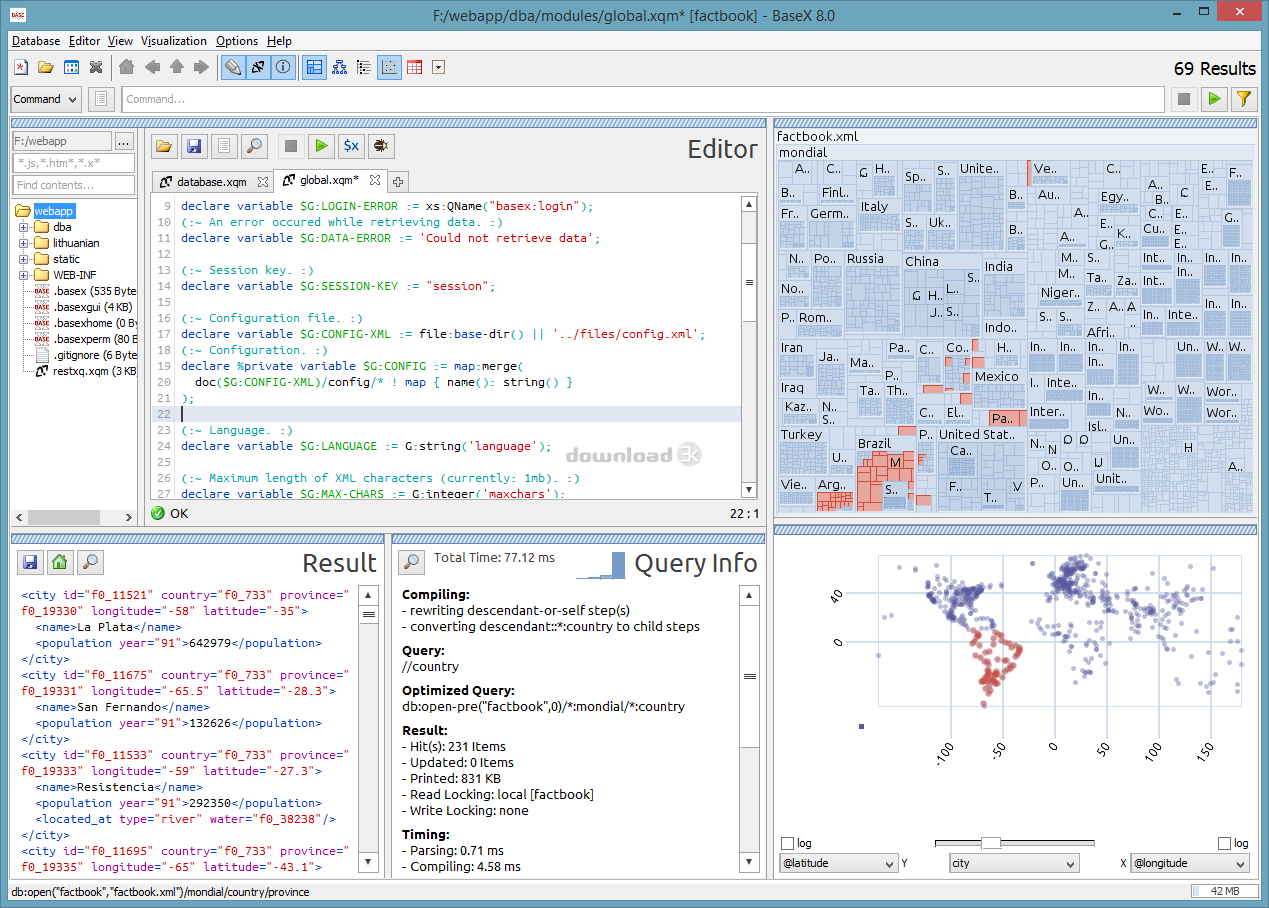This screenshot has width=1269, height=908.
Task: Open the Options menu
Action: pos(237,41)
